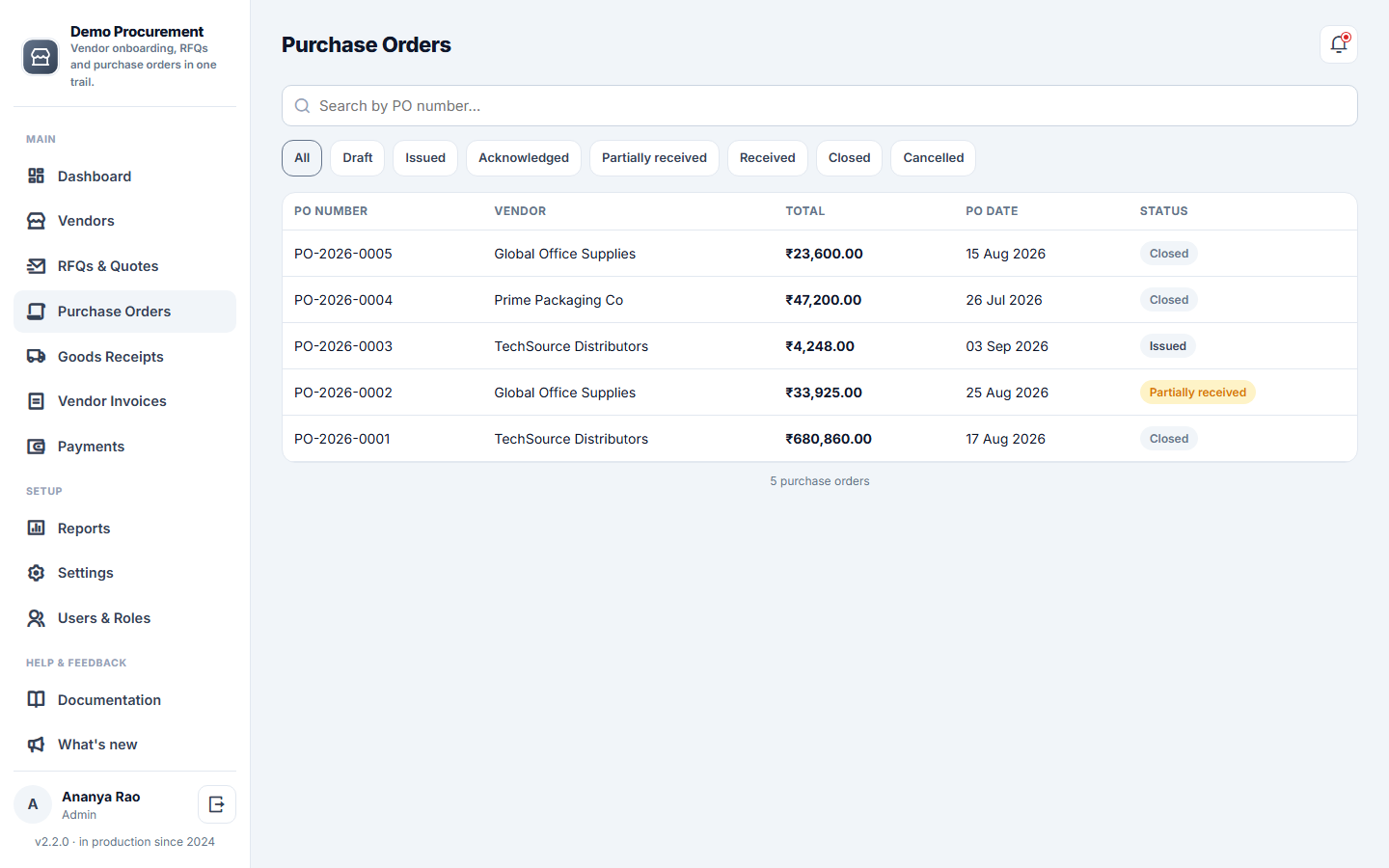The height and width of the screenshot is (868, 1389).
Task: Focus the Search by PO number field
Action: tap(820, 106)
